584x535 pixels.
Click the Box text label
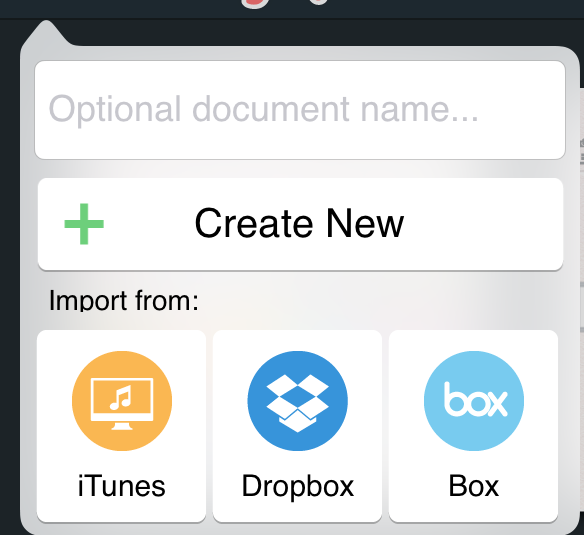(x=474, y=486)
